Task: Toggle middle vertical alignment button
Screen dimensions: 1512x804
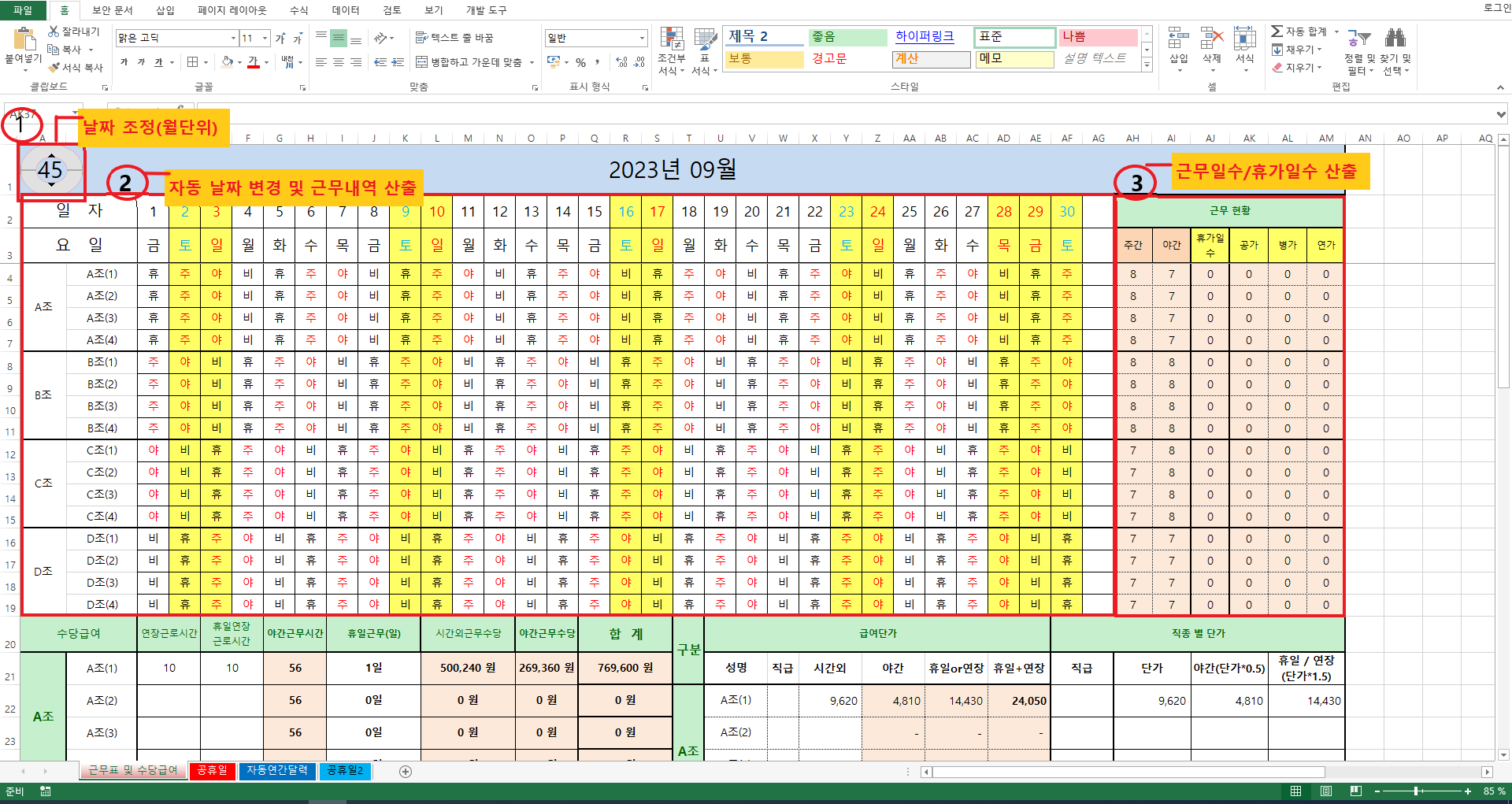Action: [339, 38]
